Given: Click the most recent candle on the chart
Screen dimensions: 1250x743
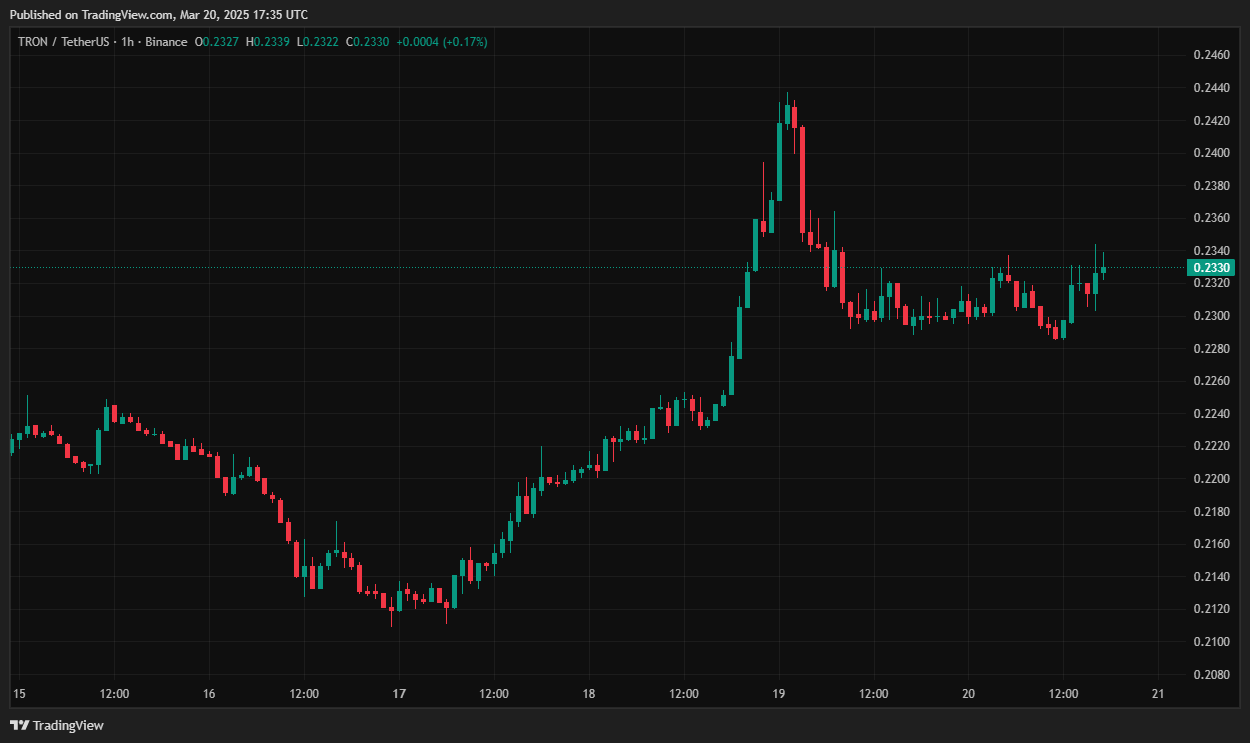Looking at the screenshot, I should pyautogui.click(x=1103, y=269).
